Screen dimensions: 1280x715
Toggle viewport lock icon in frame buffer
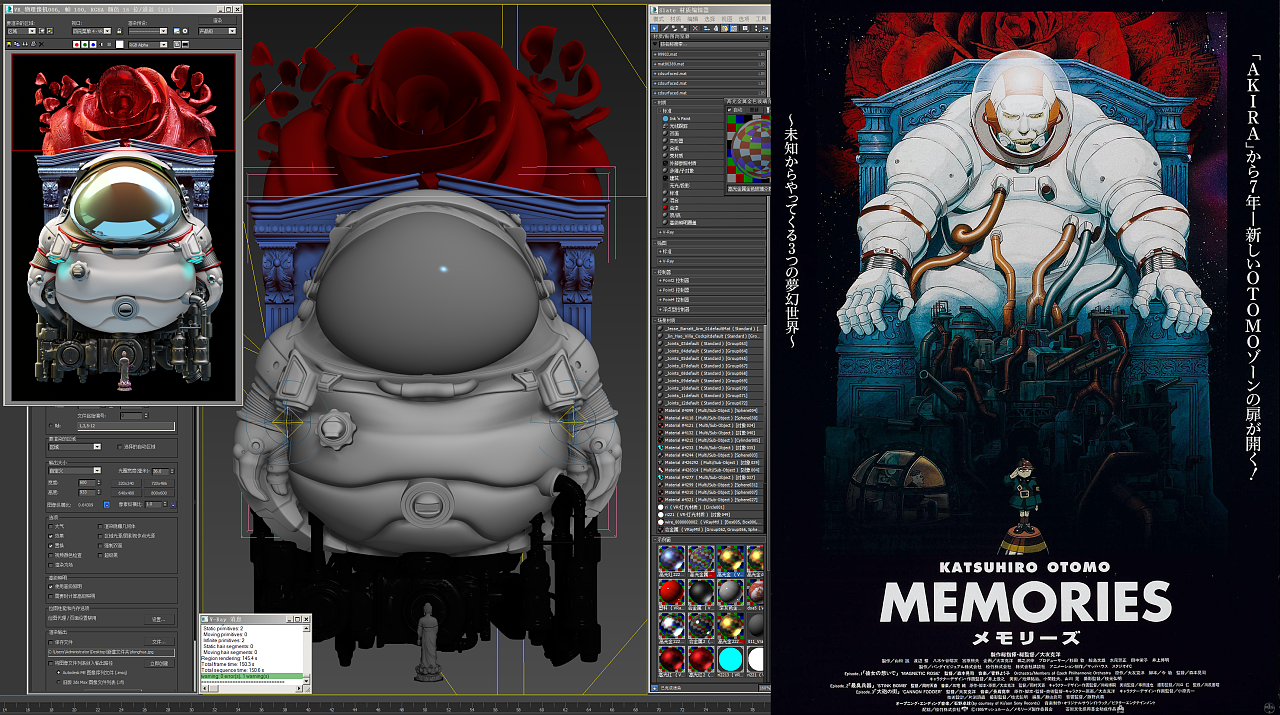119,31
